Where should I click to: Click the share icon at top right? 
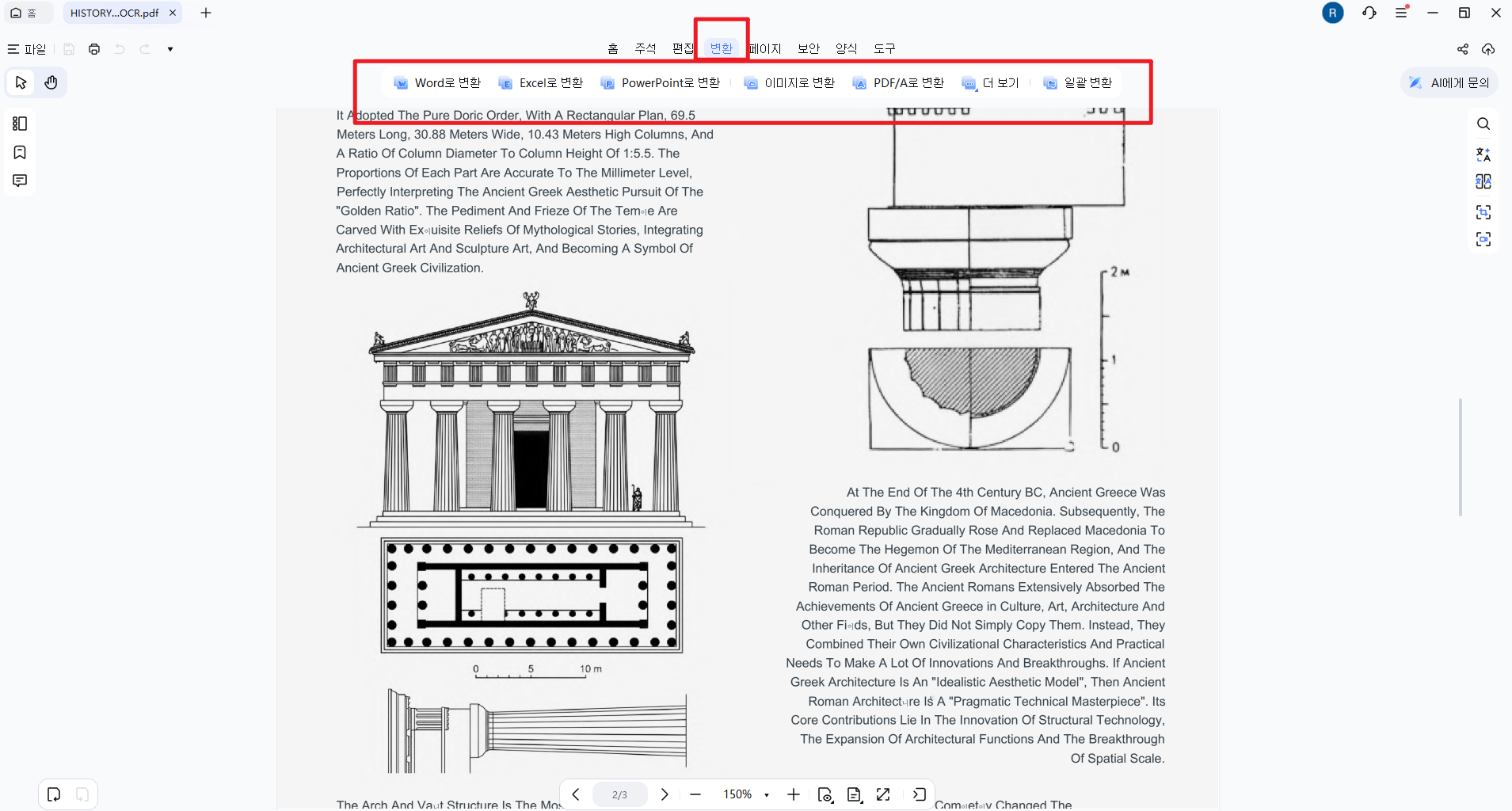click(1463, 49)
